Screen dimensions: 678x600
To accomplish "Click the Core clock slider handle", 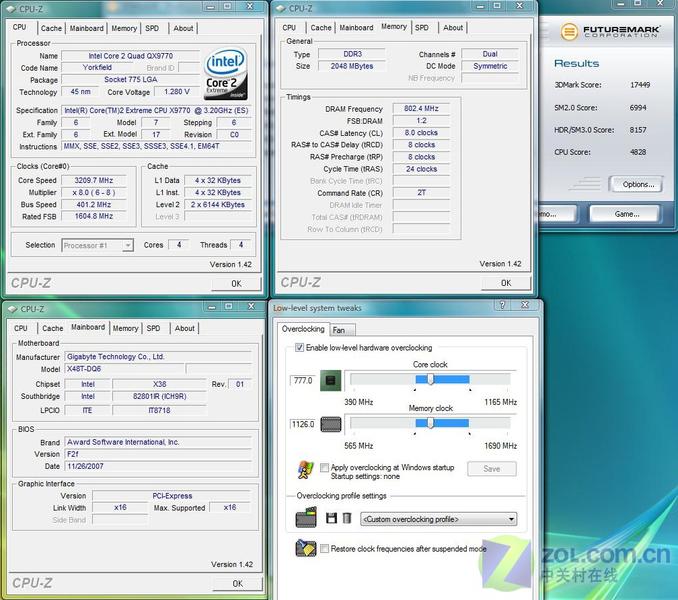I will click(x=430, y=379).
